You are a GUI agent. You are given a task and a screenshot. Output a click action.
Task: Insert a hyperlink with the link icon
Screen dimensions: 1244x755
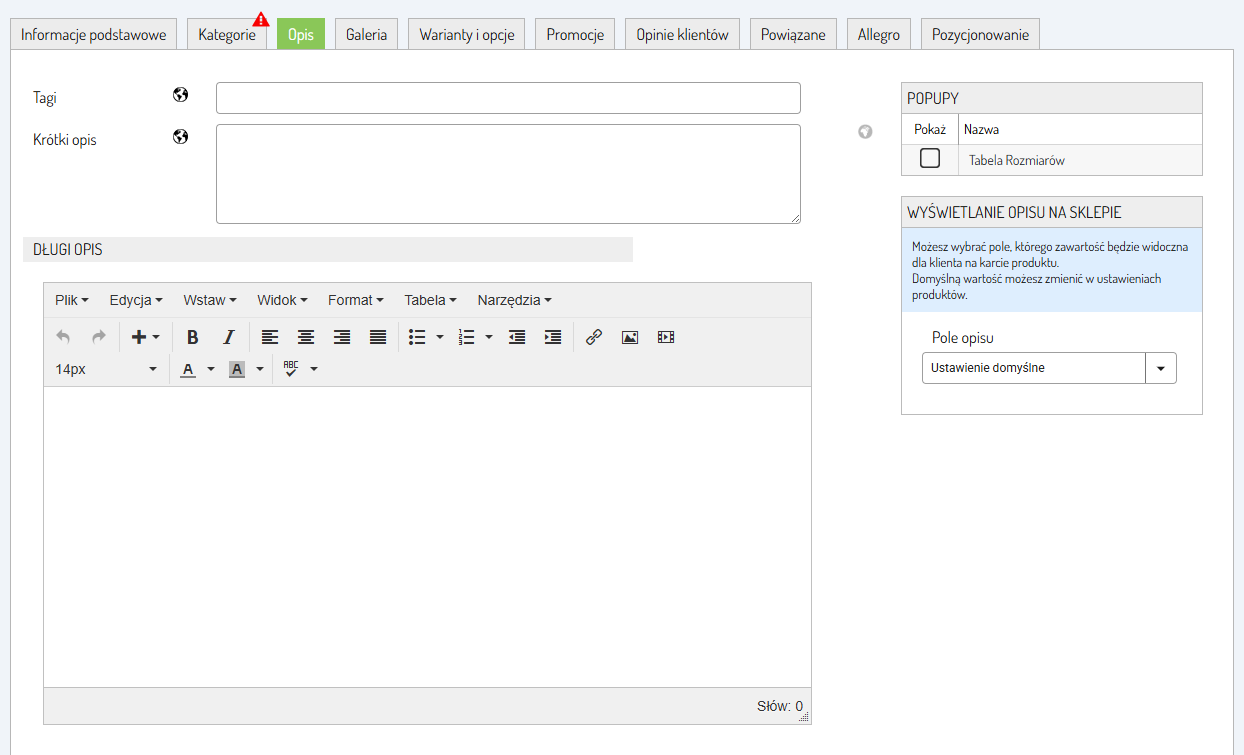594,338
